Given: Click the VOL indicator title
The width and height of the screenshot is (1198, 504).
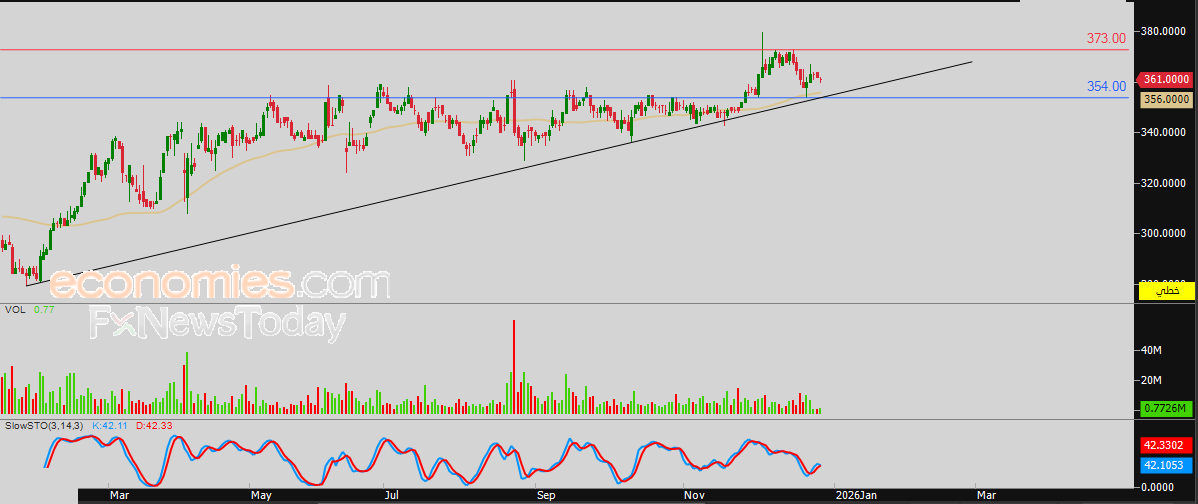Looking at the screenshot, I should click(15, 310).
